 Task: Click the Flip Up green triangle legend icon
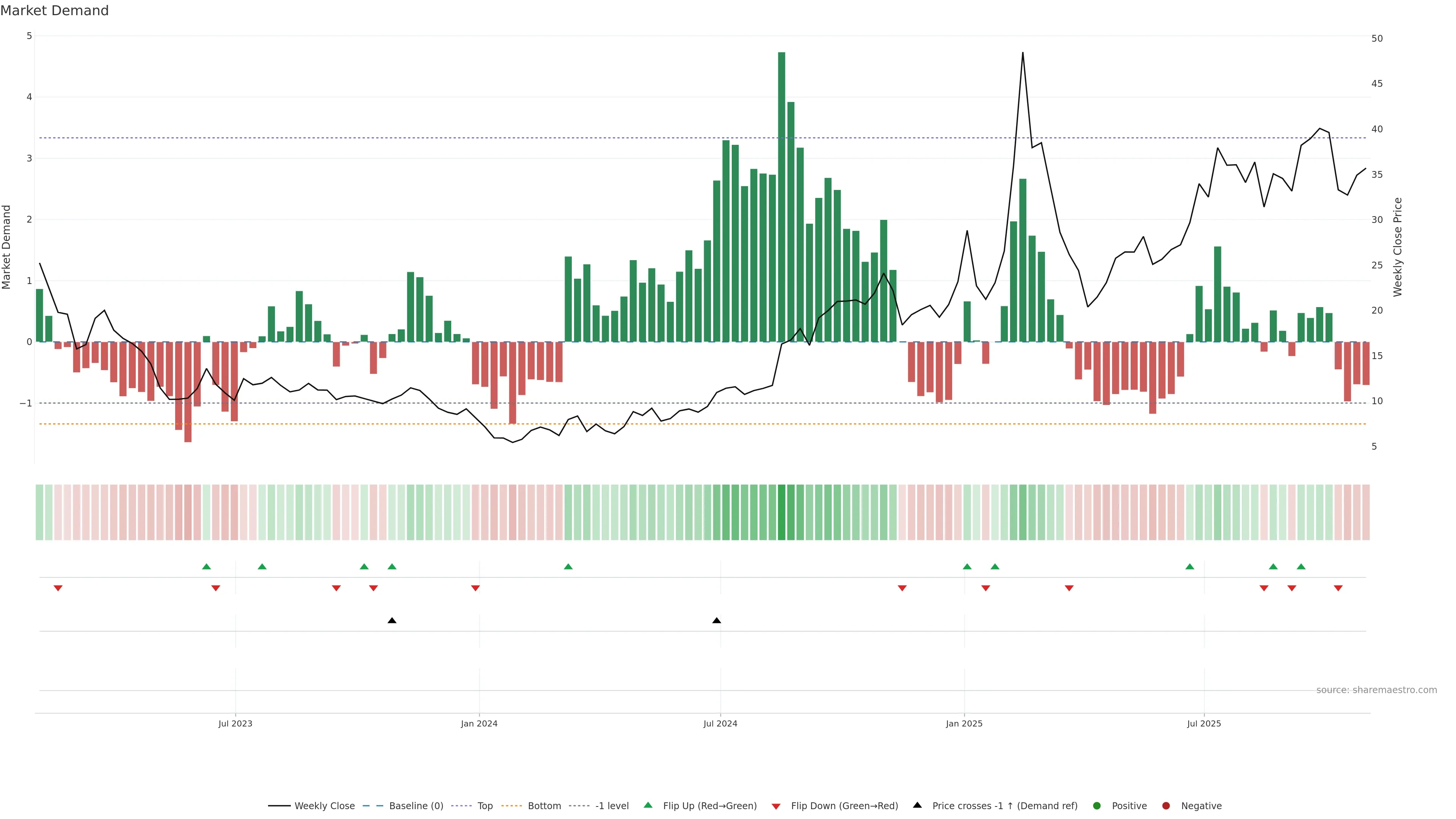(648, 805)
